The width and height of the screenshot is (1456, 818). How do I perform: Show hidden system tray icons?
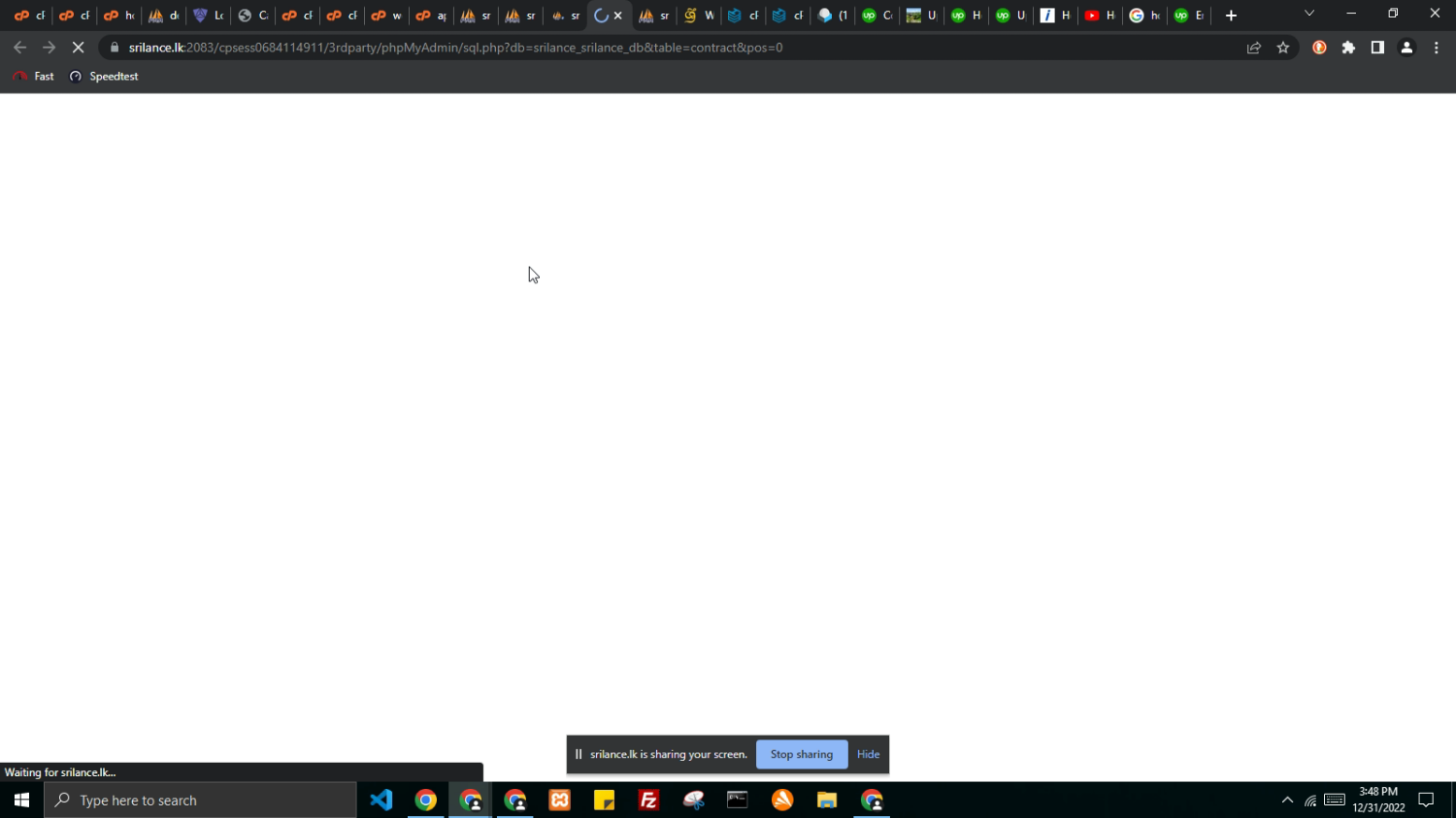point(1287,801)
